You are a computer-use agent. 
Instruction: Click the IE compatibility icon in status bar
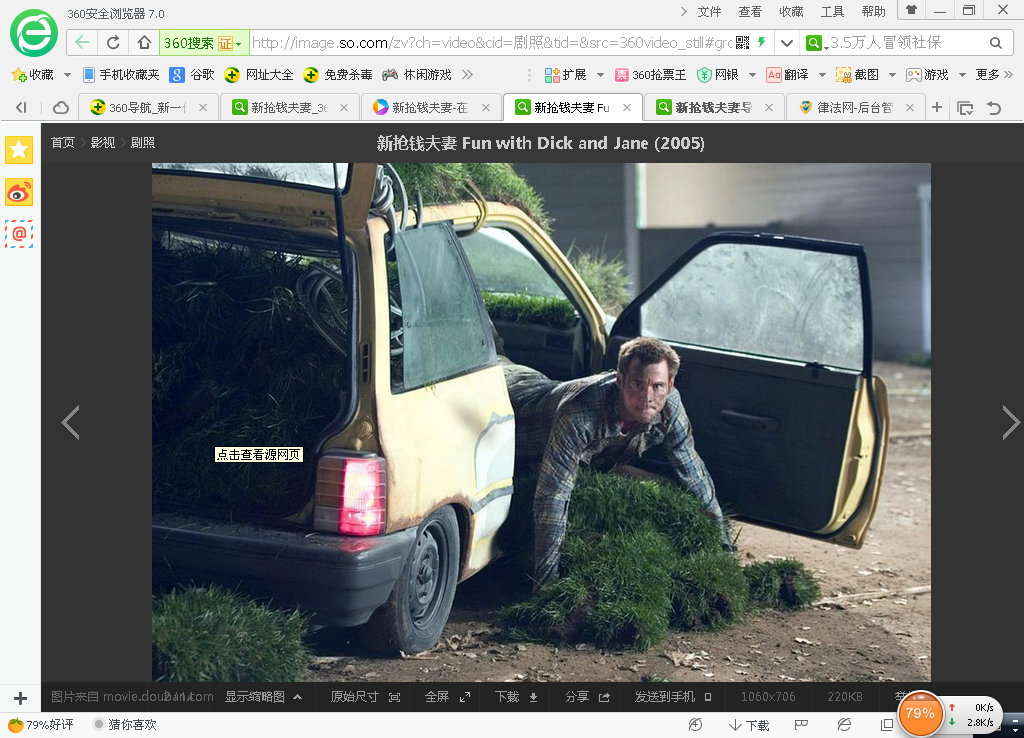coord(844,724)
